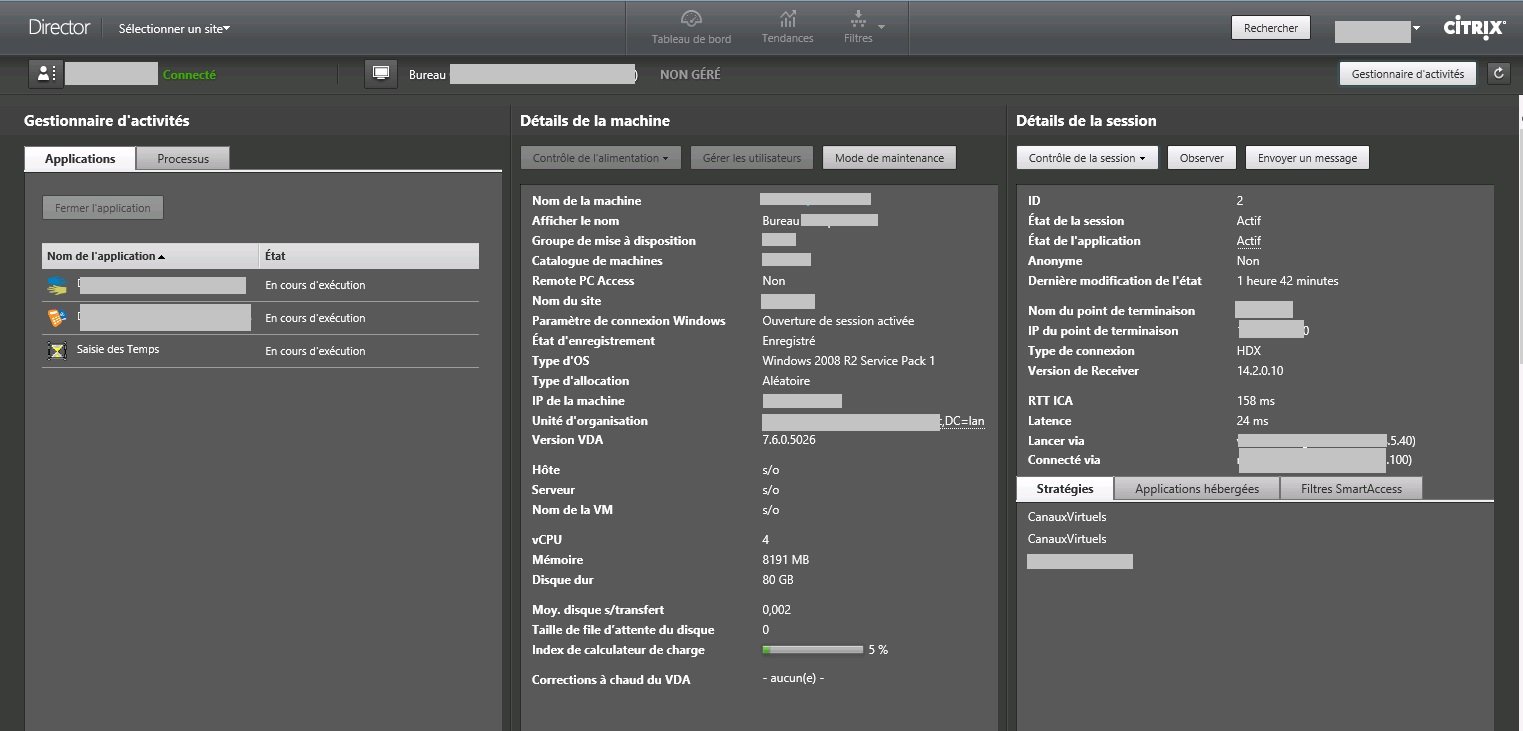This screenshot has width=1523, height=731.
Task: Click the Mode de maintenance button
Action: (x=889, y=158)
